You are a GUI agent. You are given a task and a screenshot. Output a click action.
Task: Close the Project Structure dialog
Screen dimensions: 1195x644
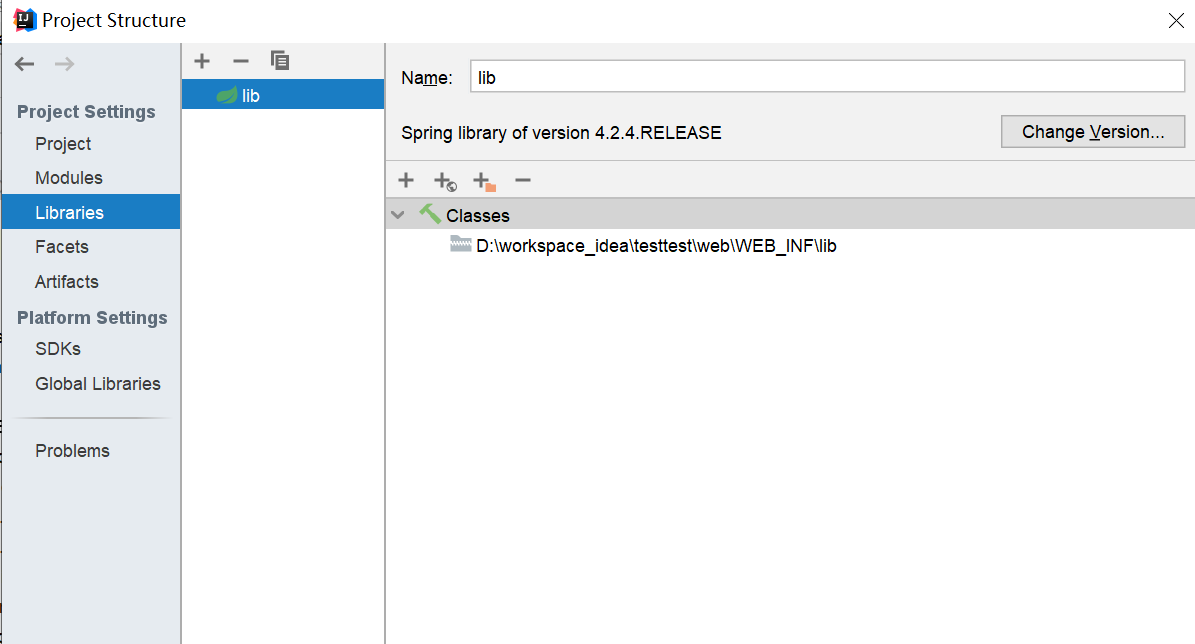coord(1176,21)
